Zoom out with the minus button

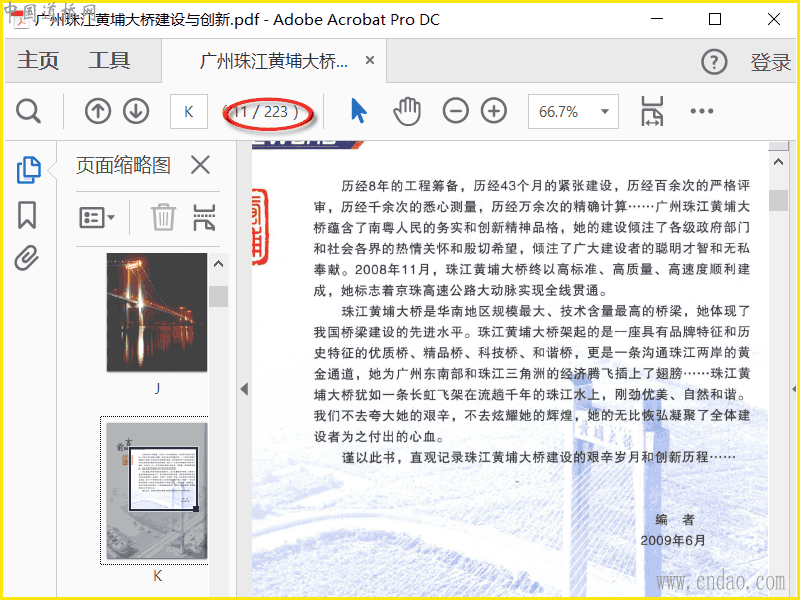coord(456,111)
